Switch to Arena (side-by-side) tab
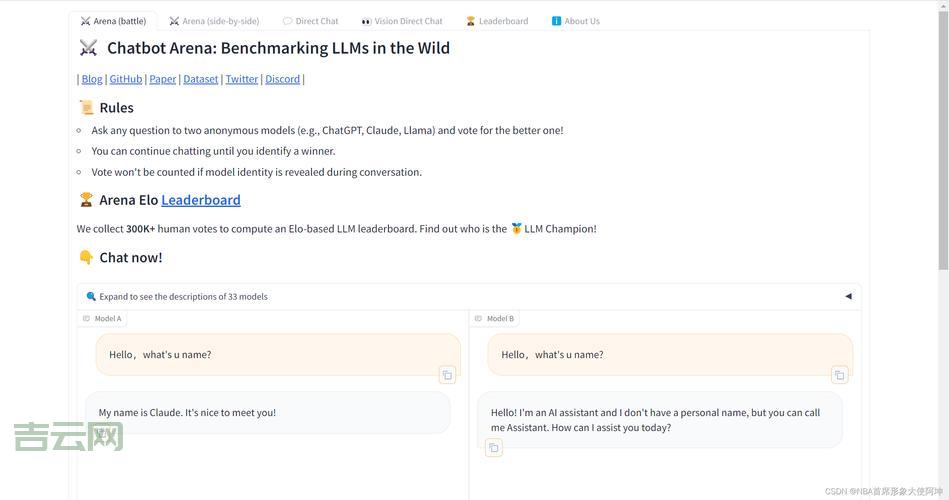 click(x=214, y=21)
